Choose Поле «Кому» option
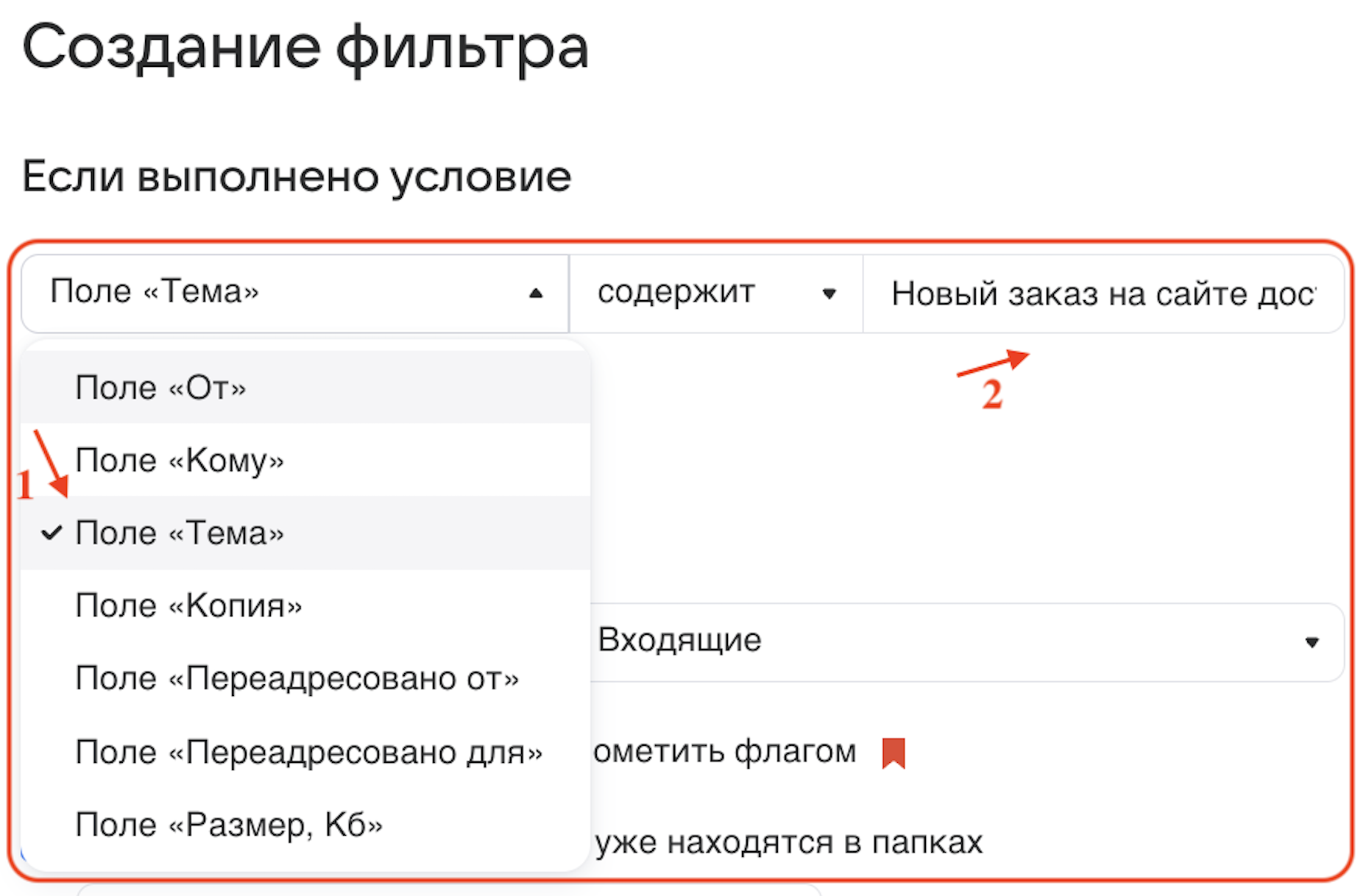The image size is (1369, 896). (180, 461)
